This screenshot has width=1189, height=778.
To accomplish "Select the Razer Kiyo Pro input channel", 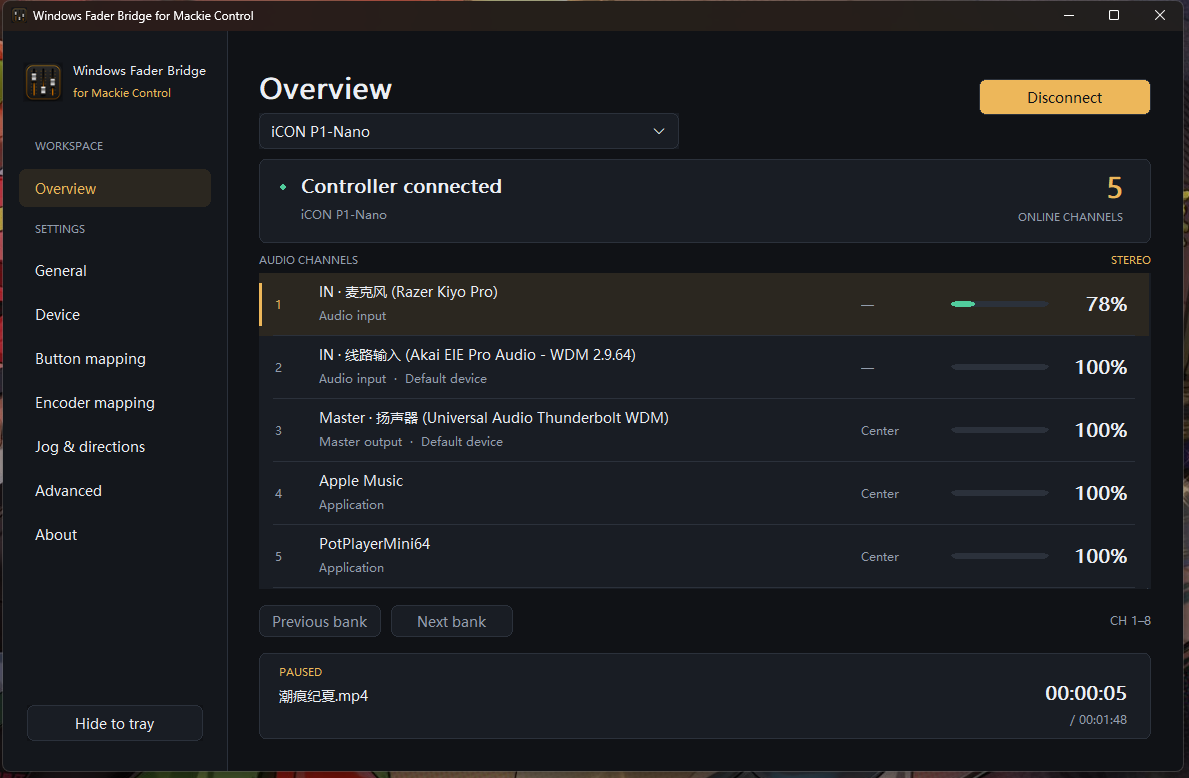I will pos(704,304).
